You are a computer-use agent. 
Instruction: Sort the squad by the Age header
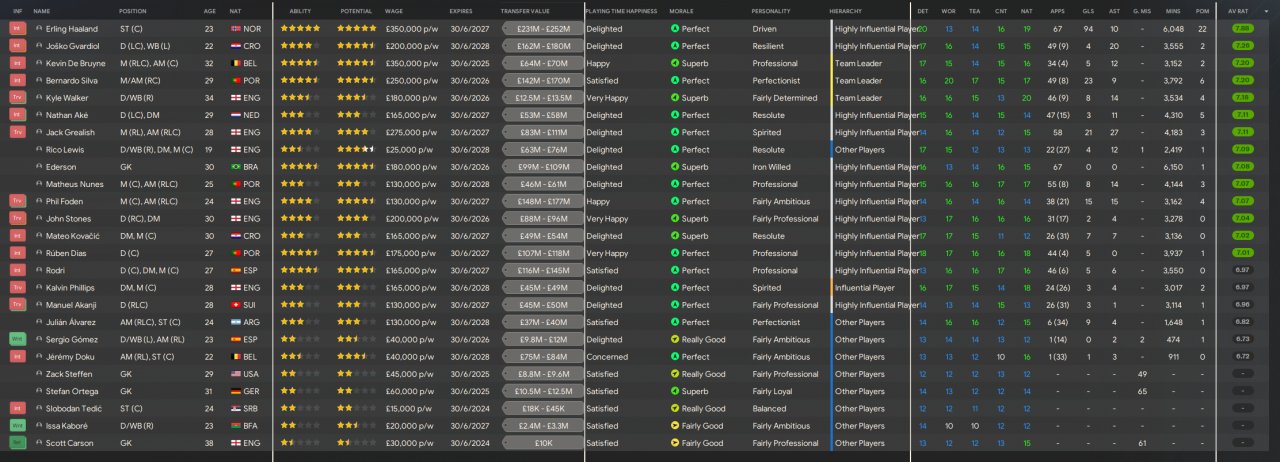point(209,10)
